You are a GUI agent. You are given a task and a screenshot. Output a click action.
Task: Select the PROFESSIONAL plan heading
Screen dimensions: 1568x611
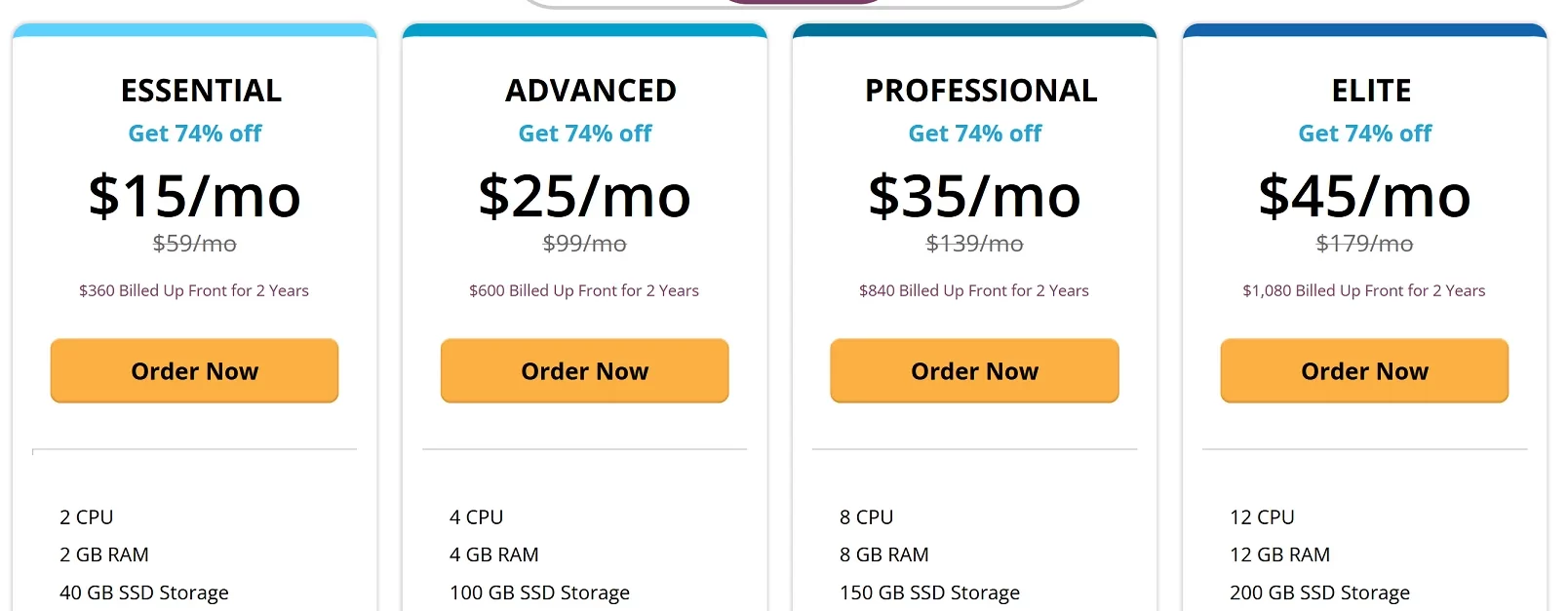[x=981, y=91]
